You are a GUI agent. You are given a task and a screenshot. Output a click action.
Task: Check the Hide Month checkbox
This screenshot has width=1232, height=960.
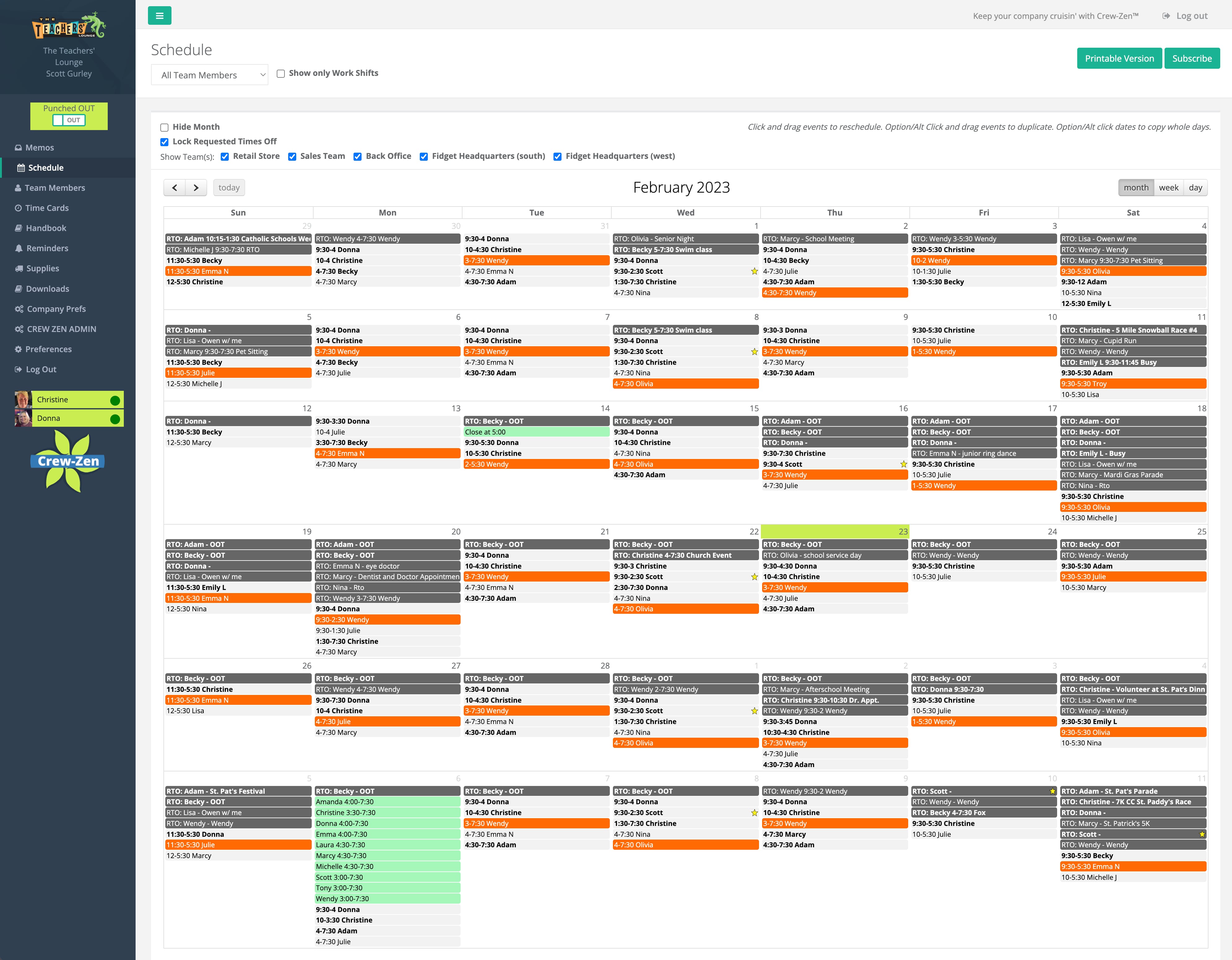(x=164, y=128)
